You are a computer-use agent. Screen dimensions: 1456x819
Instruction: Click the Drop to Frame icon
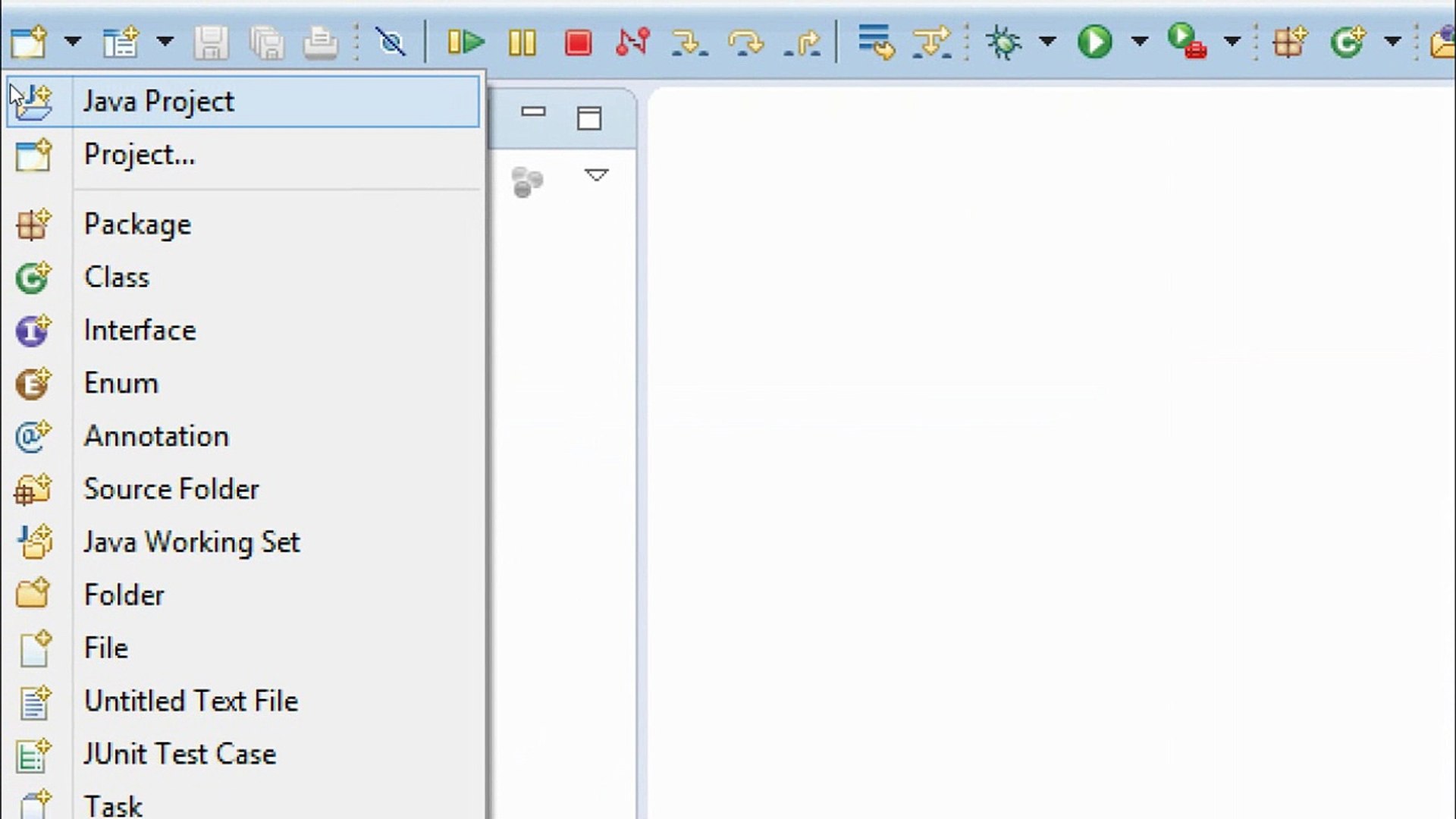876,42
